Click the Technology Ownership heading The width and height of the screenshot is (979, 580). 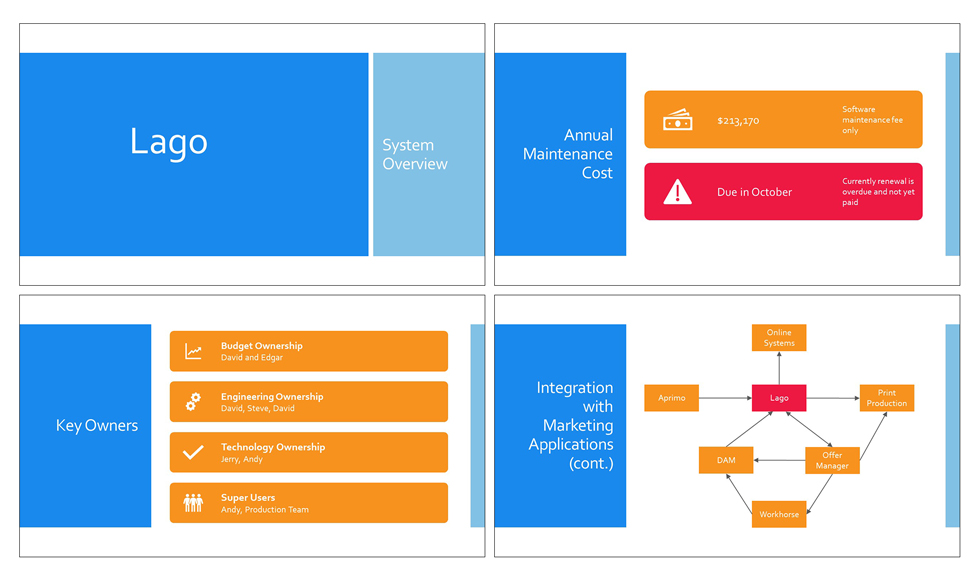coord(273,447)
